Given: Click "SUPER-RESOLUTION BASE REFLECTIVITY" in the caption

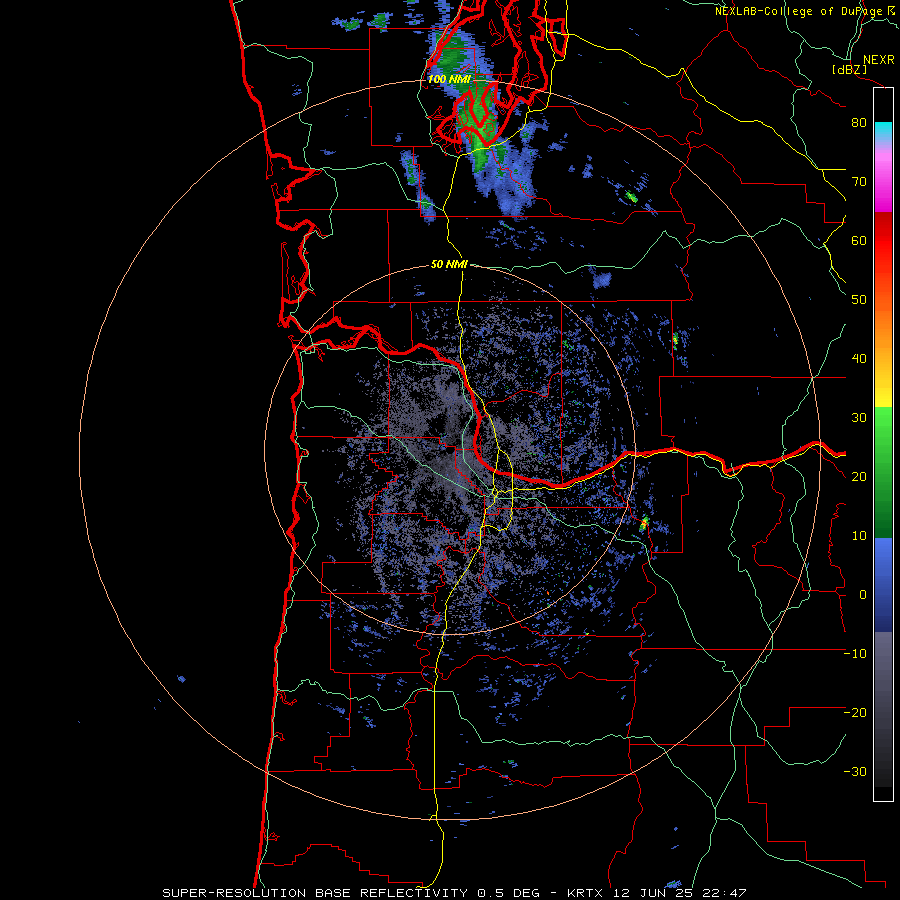Looking at the screenshot, I should [317, 893].
